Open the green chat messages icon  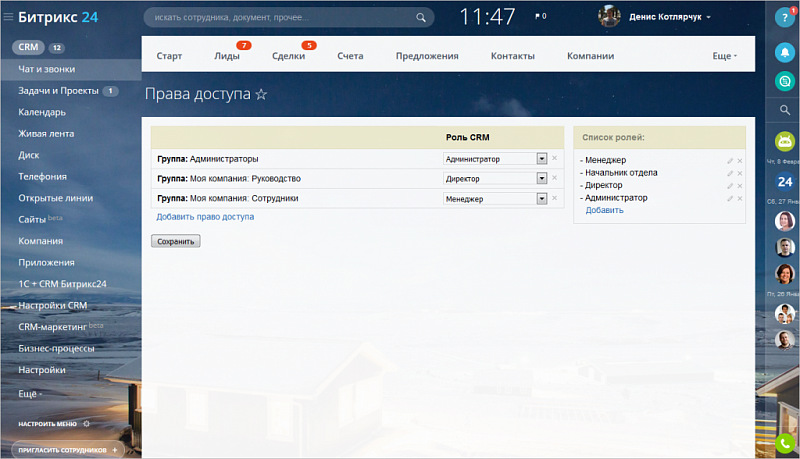click(784, 81)
